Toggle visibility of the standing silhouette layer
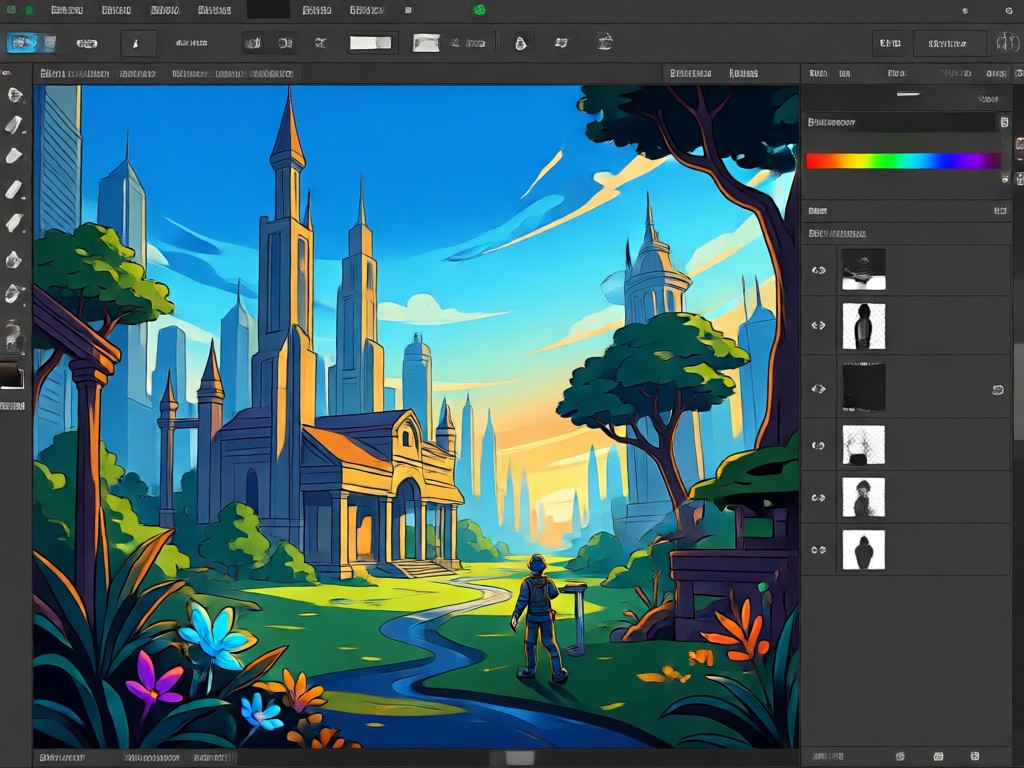 [x=818, y=325]
